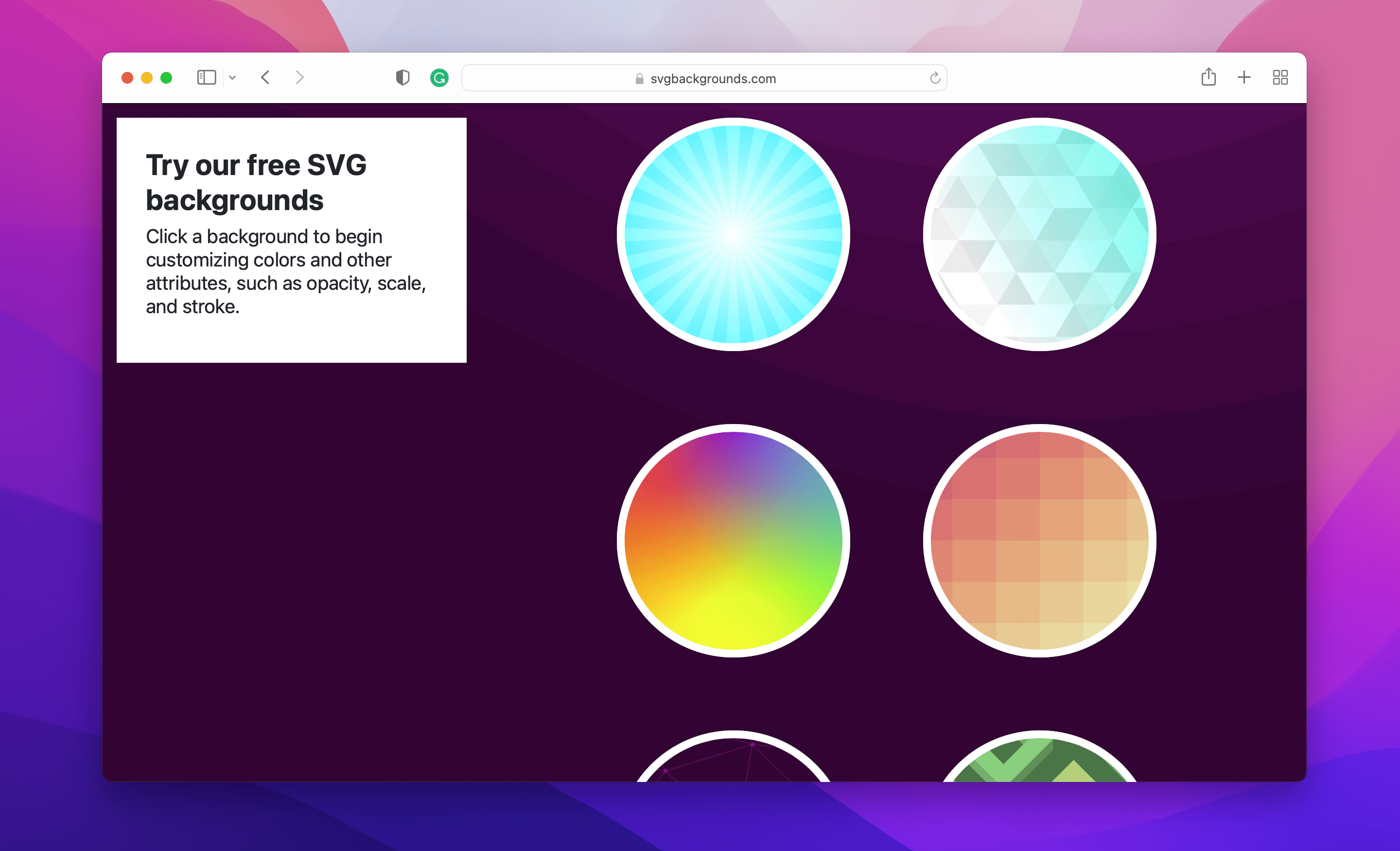Screen dimensions: 1400x851
Task: Toggle the Safari sidebar panel
Action: tap(206, 77)
